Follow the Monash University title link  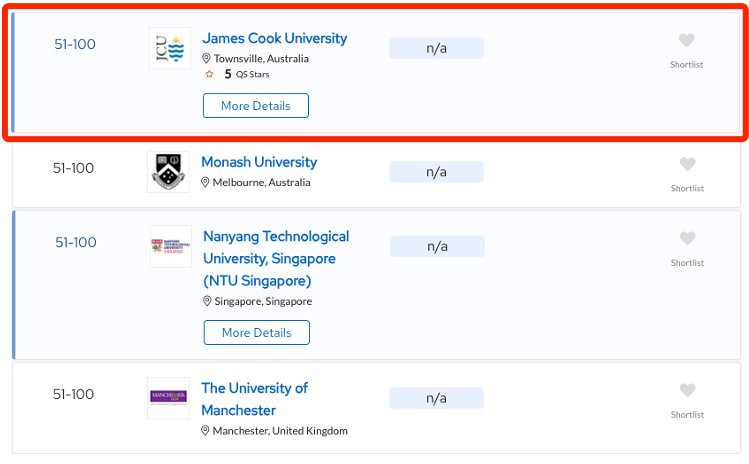tap(259, 162)
